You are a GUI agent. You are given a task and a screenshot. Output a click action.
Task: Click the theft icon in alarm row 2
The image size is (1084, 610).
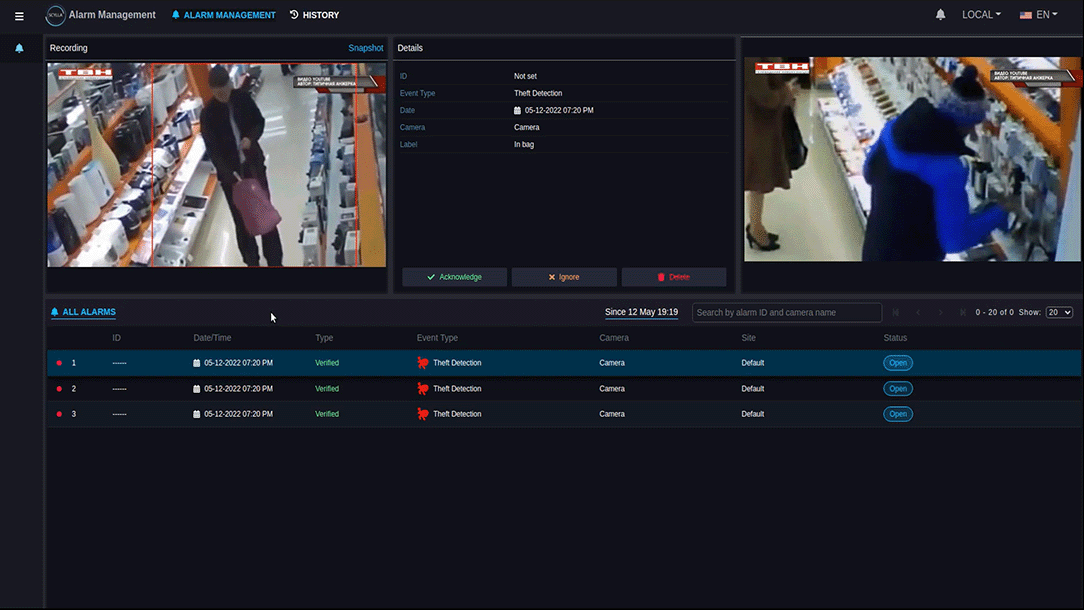tap(423, 389)
